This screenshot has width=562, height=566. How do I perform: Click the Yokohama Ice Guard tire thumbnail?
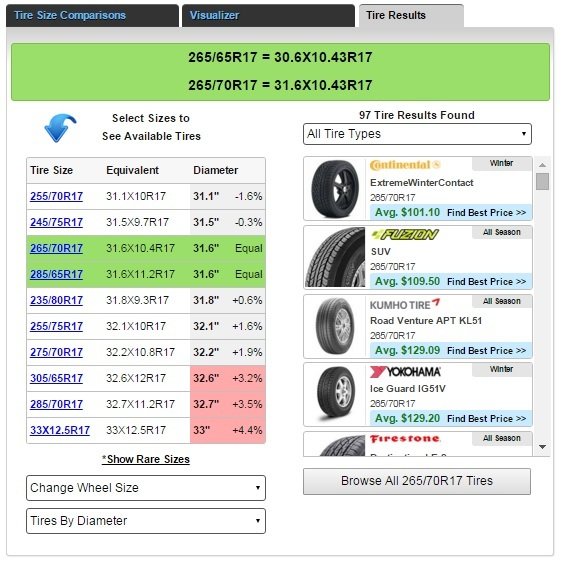(x=335, y=394)
